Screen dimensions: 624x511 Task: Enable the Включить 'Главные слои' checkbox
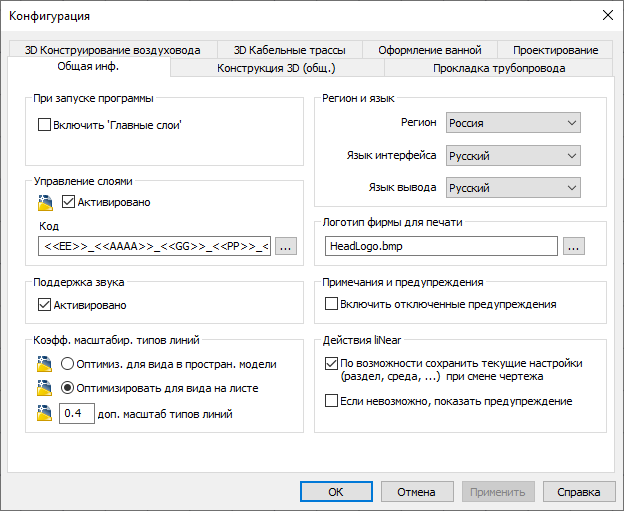[44, 125]
